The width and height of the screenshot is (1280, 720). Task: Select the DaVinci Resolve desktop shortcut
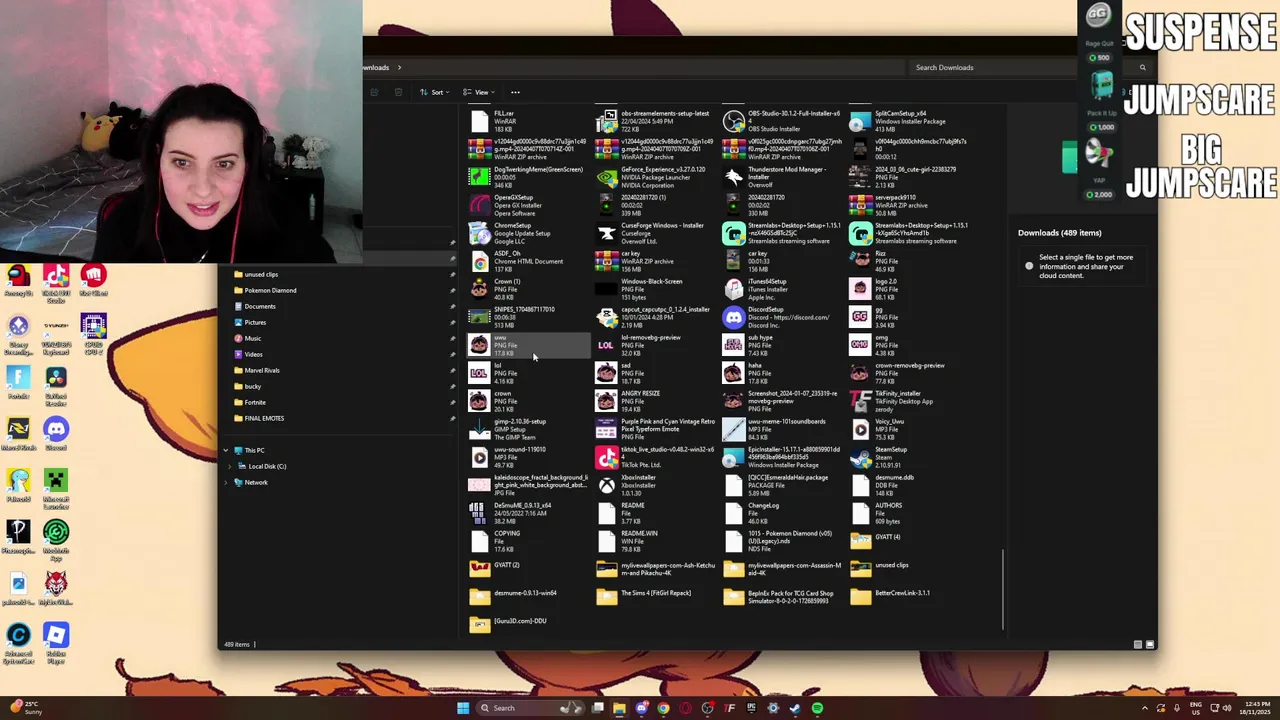point(55,382)
